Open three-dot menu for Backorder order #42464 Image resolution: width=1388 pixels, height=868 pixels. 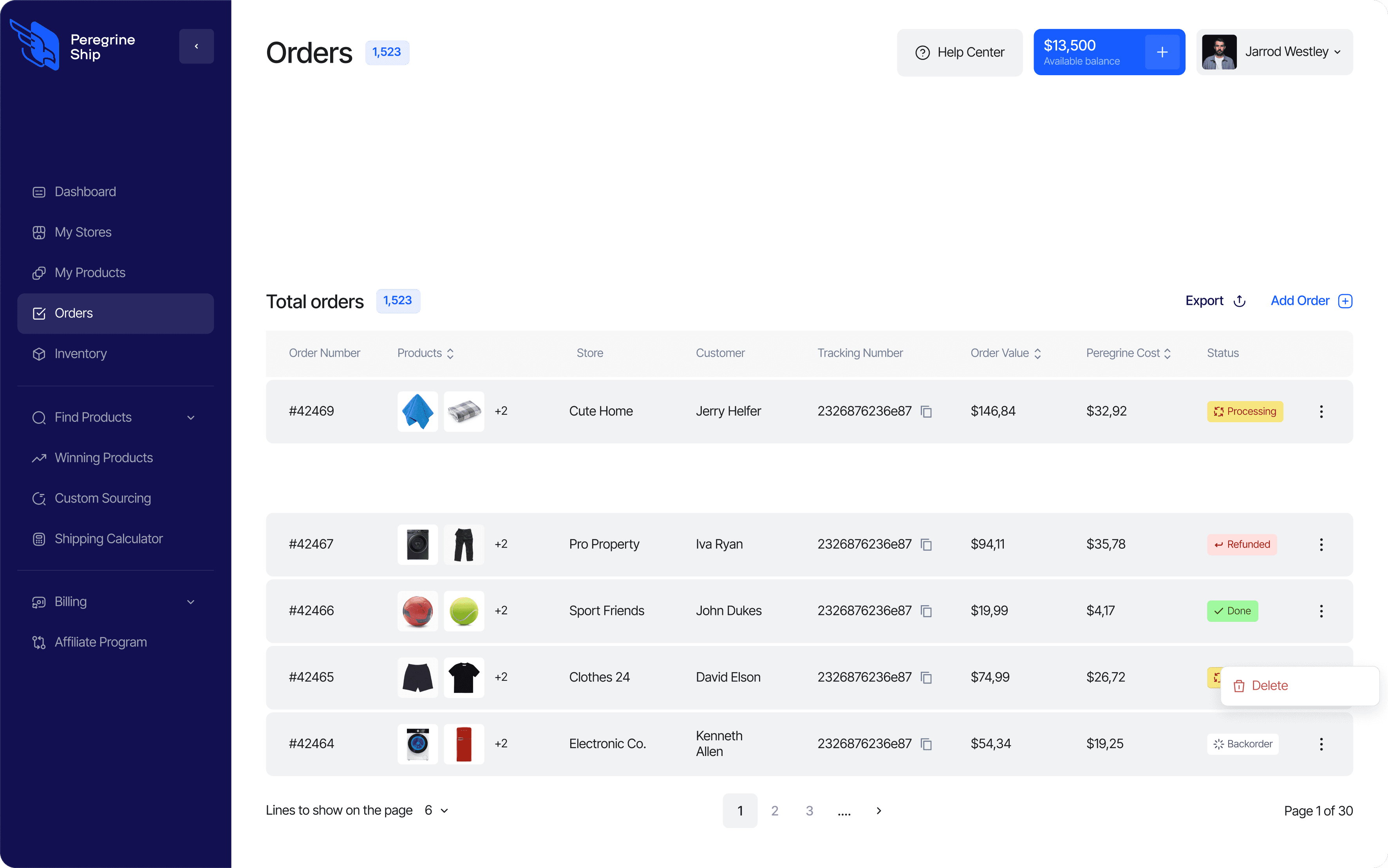[x=1321, y=744]
